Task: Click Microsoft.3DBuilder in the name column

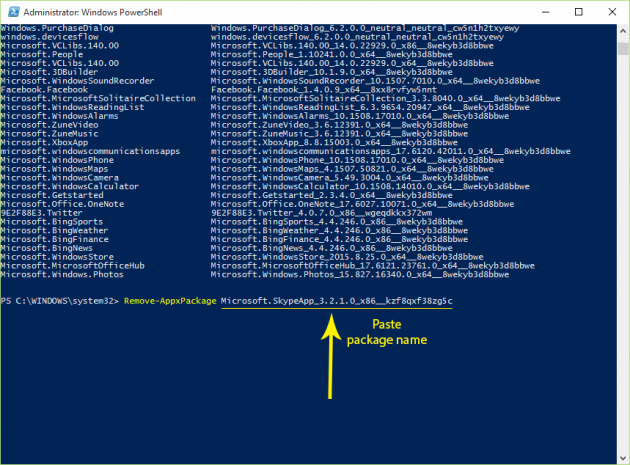Action: [49, 72]
